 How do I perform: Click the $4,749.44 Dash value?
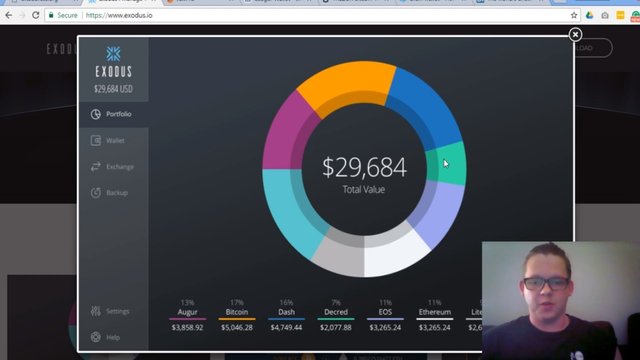(x=286, y=327)
